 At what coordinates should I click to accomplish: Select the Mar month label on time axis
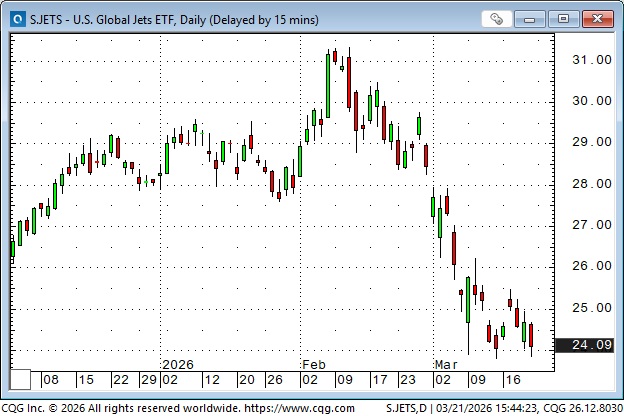coord(443,365)
